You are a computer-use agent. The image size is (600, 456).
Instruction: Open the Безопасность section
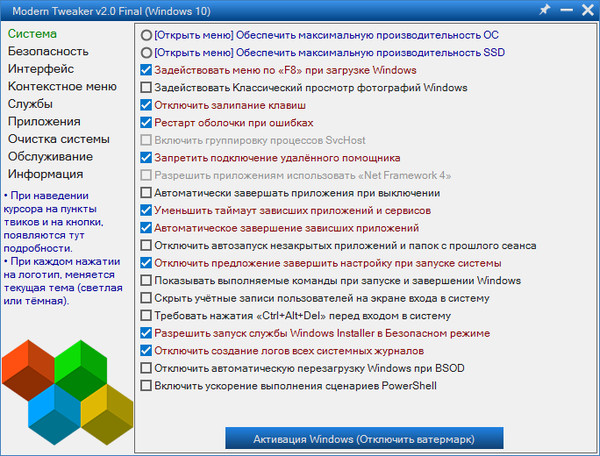pyautogui.click(x=48, y=51)
